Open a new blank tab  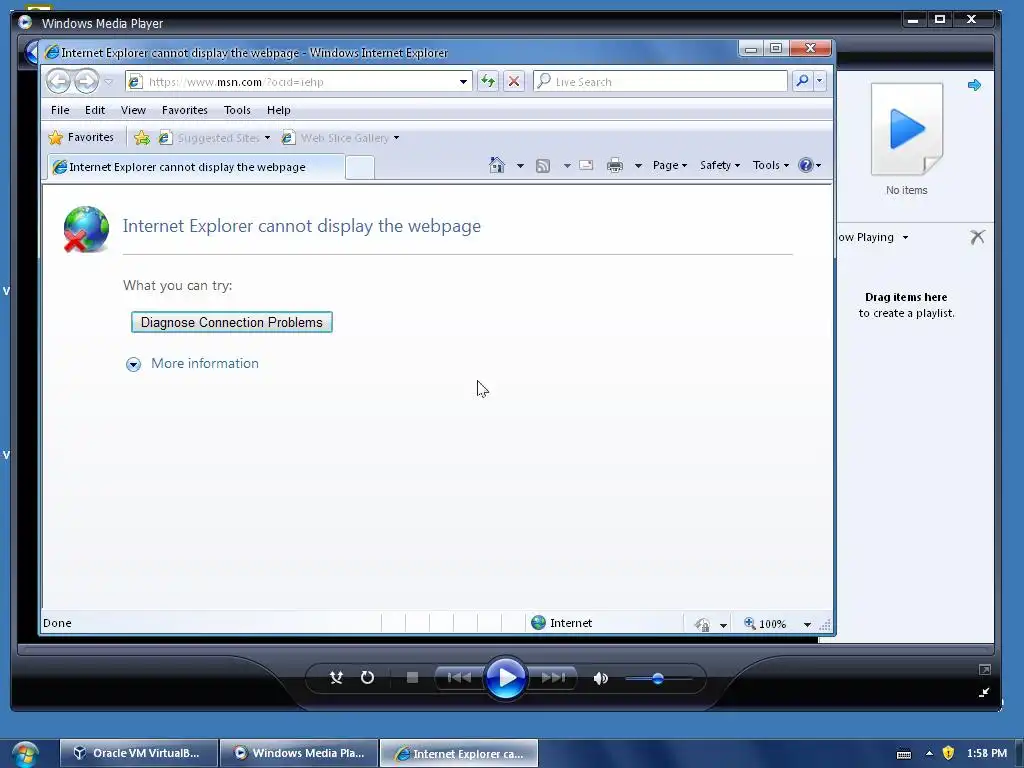359,168
